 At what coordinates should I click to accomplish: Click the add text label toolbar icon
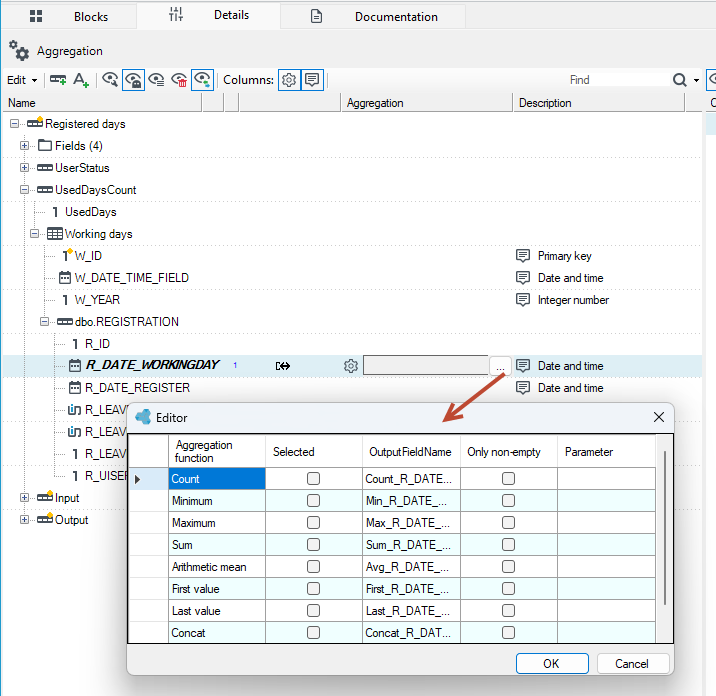coord(81,80)
